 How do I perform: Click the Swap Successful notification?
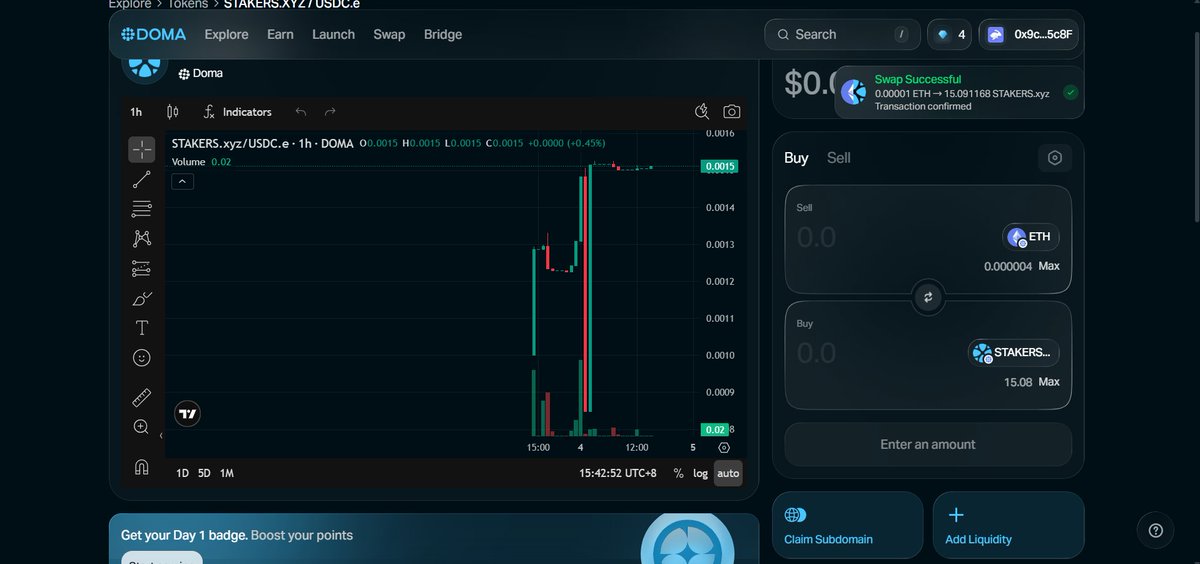coord(959,92)
